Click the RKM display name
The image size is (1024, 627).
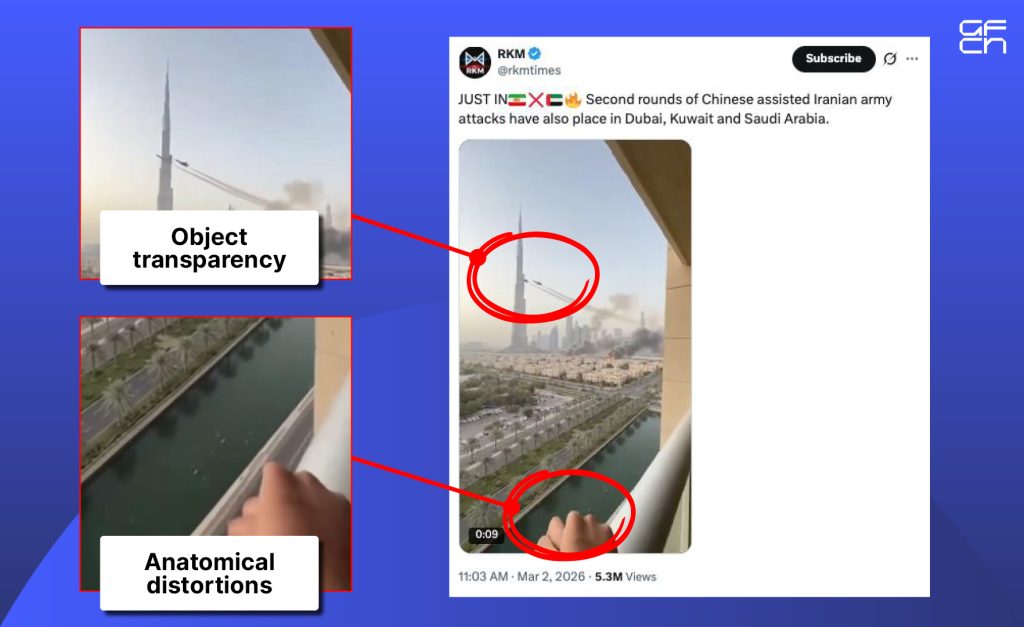[x=511, y=54]
